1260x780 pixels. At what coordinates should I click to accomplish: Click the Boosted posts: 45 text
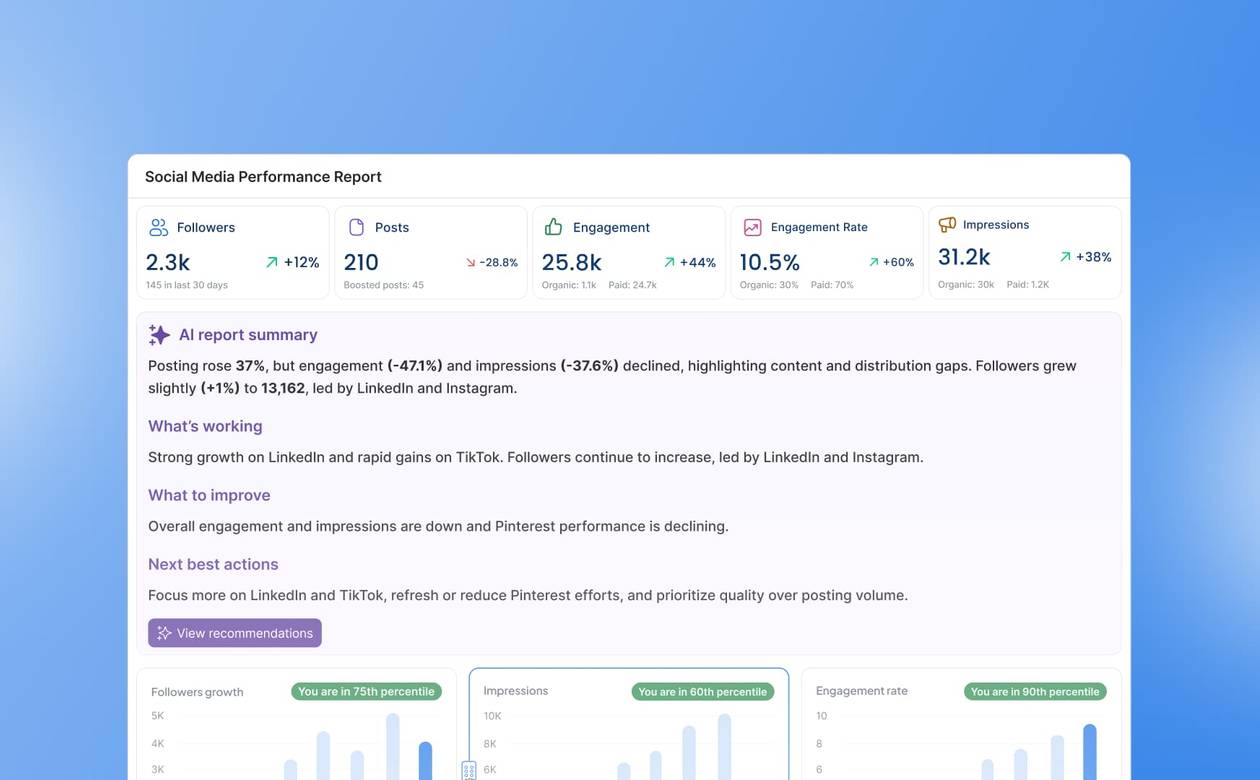[x=384, y=285]
